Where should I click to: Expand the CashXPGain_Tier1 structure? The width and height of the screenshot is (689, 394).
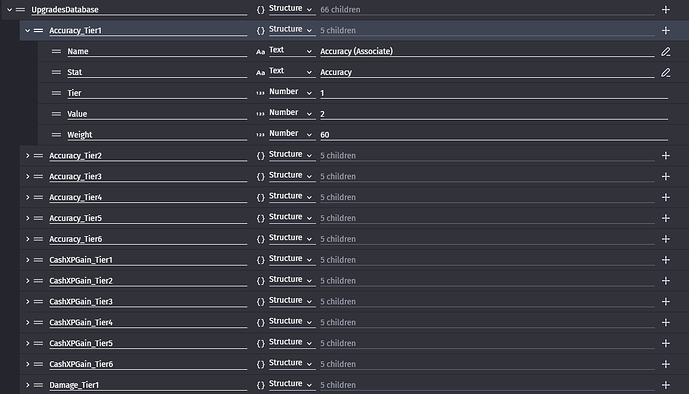(27, 260)
